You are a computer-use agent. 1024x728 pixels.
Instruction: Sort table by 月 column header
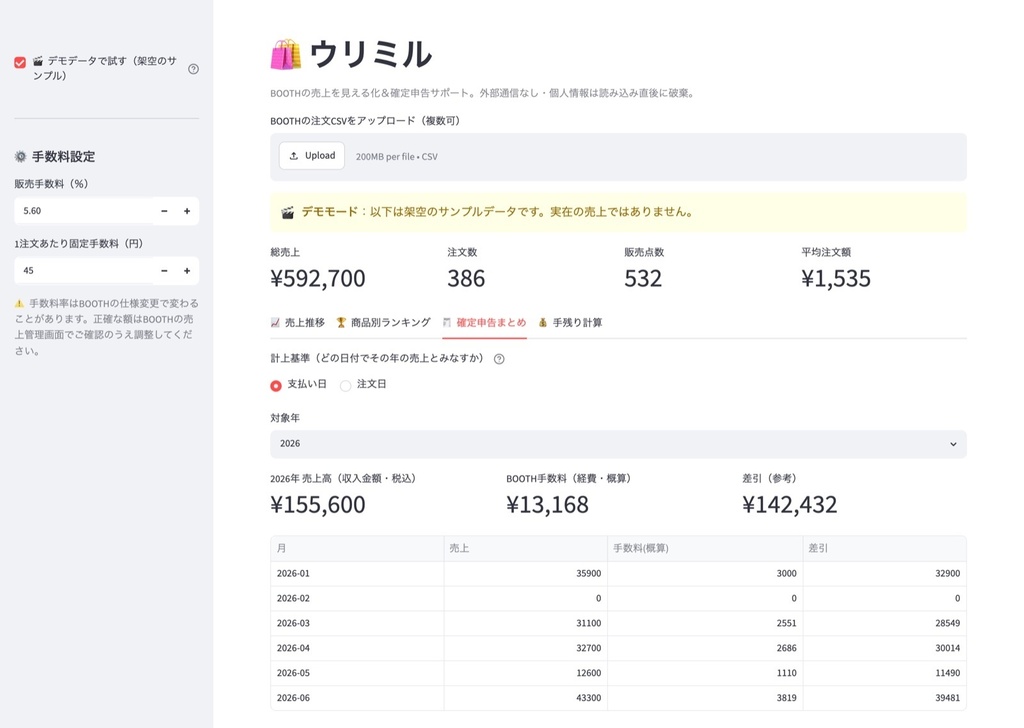click(357, 548)
